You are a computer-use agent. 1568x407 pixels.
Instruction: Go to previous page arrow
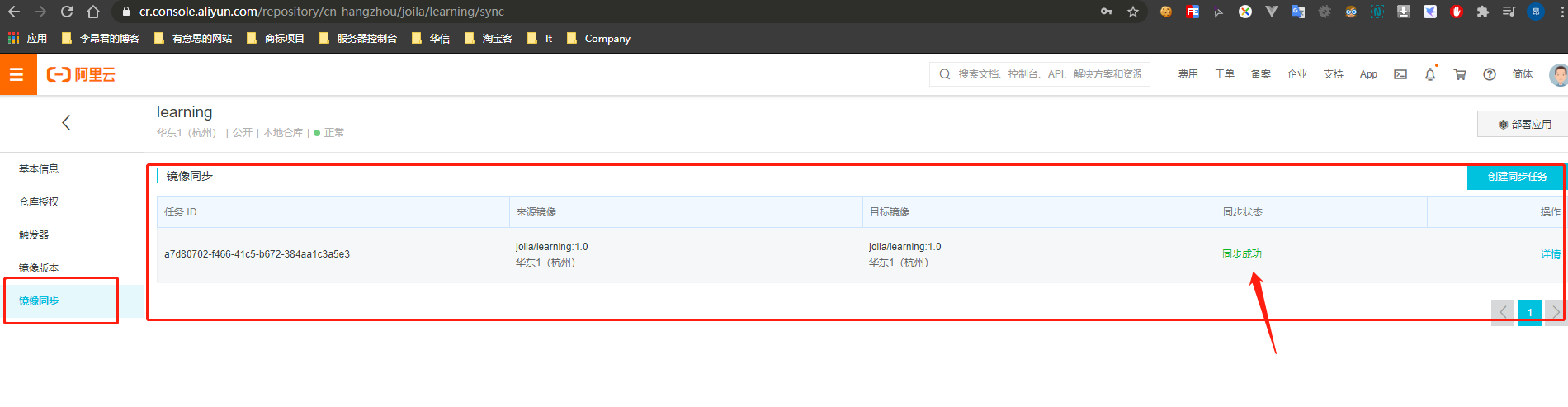coord(1503,312)
